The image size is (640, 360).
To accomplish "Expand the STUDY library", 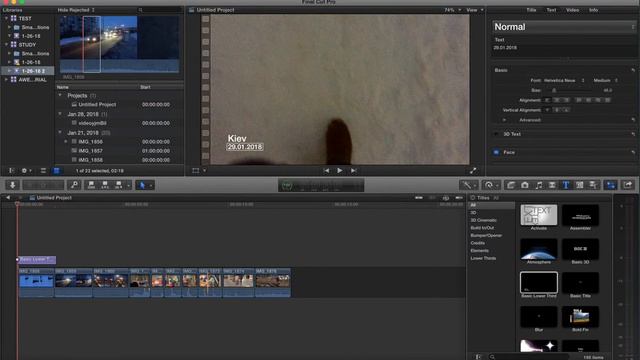I will coord(6,44).
